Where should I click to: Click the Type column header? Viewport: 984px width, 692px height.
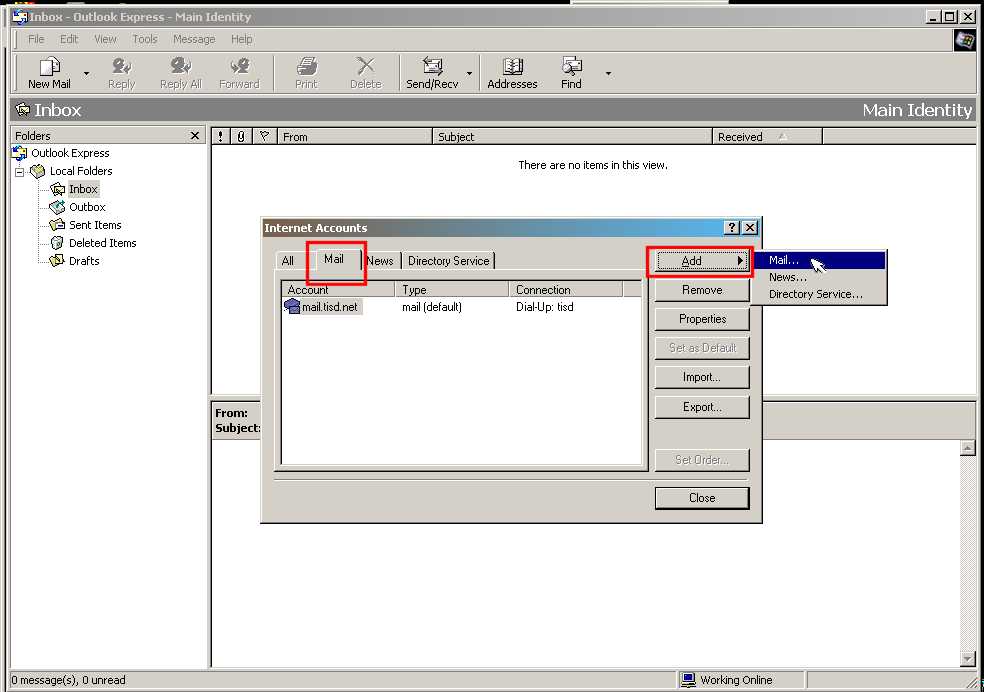[x=452, y=290]
